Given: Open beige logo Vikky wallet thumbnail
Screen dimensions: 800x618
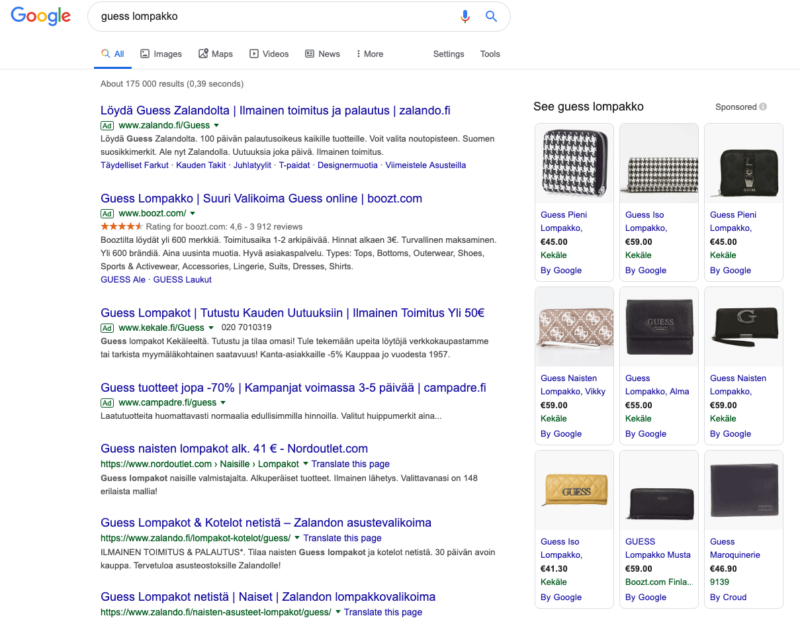Looking at the screenshot, I should pos(574,327).
